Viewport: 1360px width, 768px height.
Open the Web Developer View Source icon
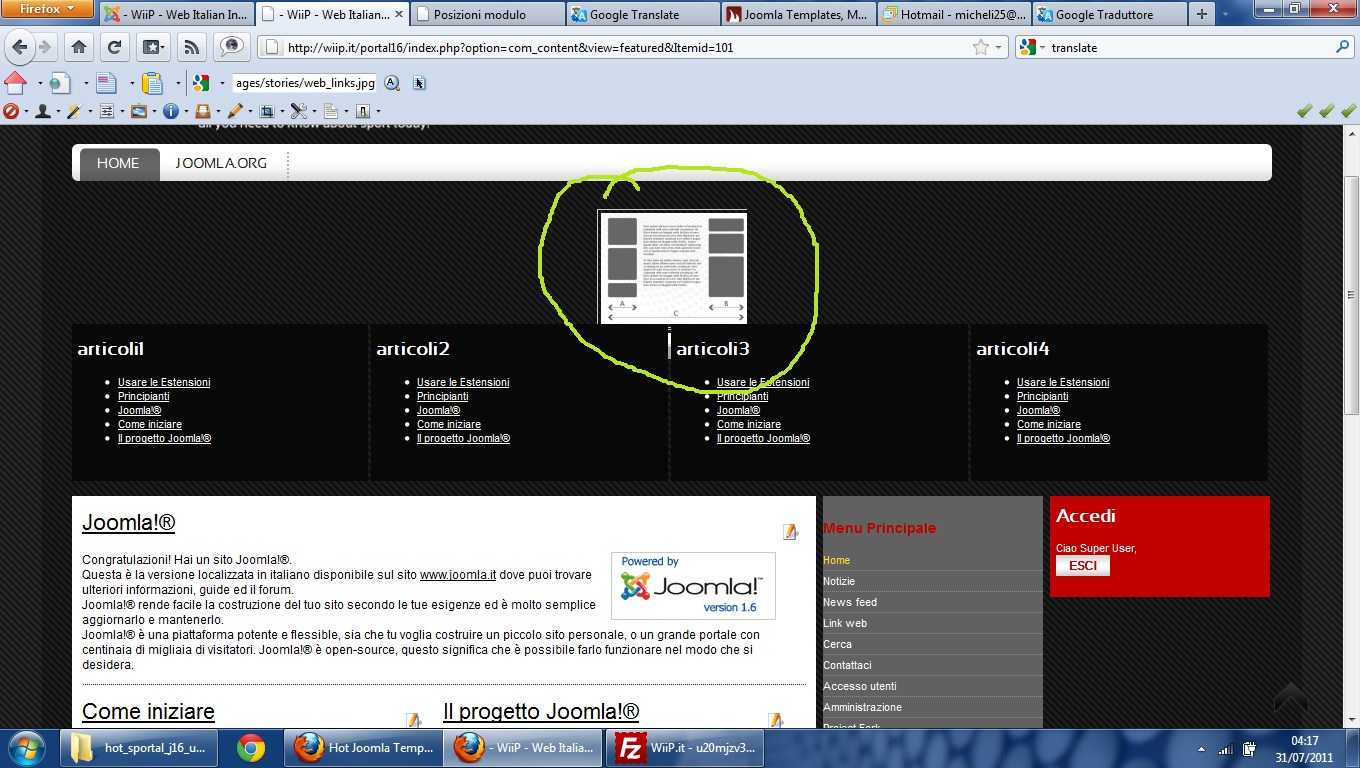pos(330,111)
